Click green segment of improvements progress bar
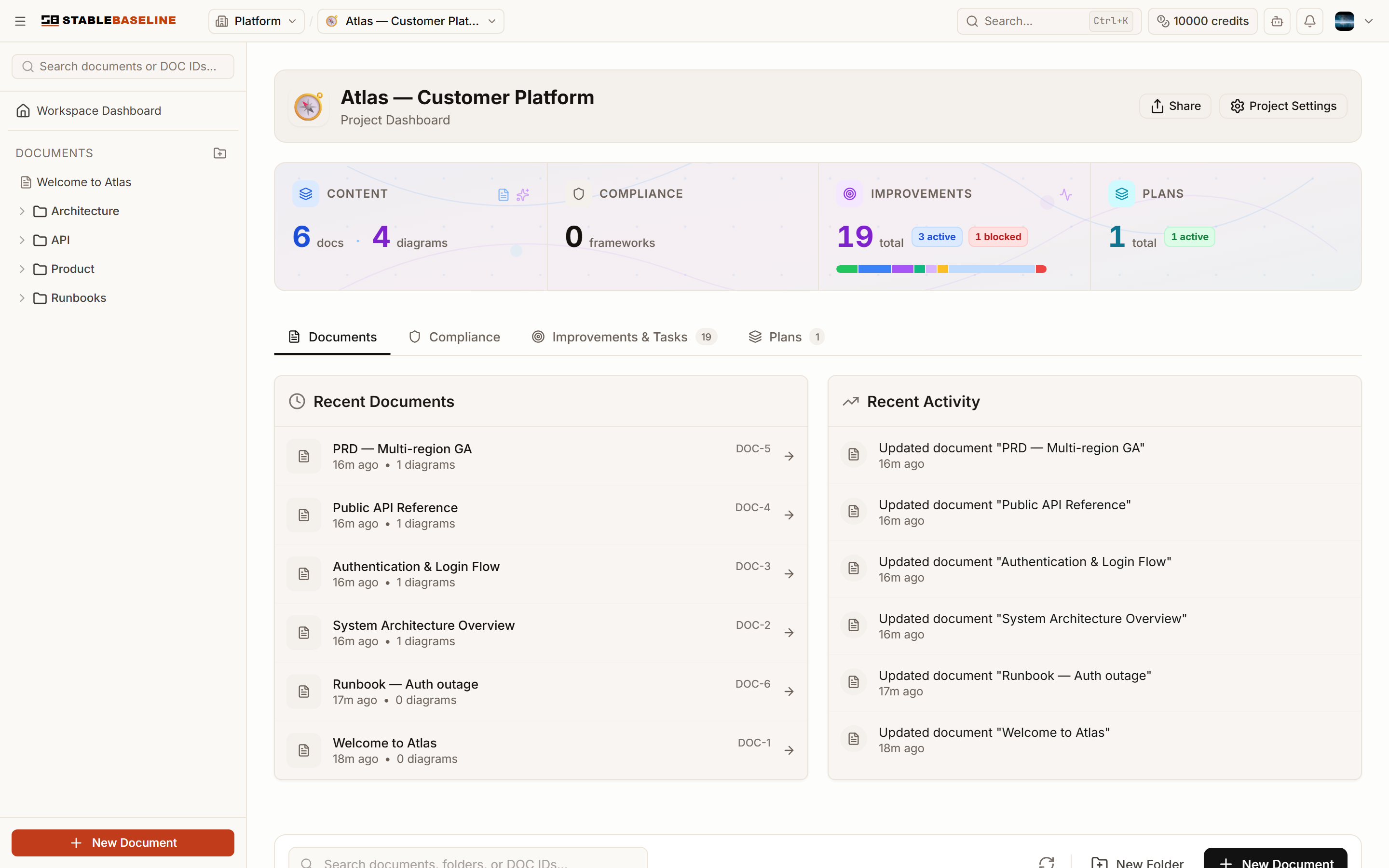Image resolution: width=1389 pixels, height=868 pixels. click(x=846, y=269)
